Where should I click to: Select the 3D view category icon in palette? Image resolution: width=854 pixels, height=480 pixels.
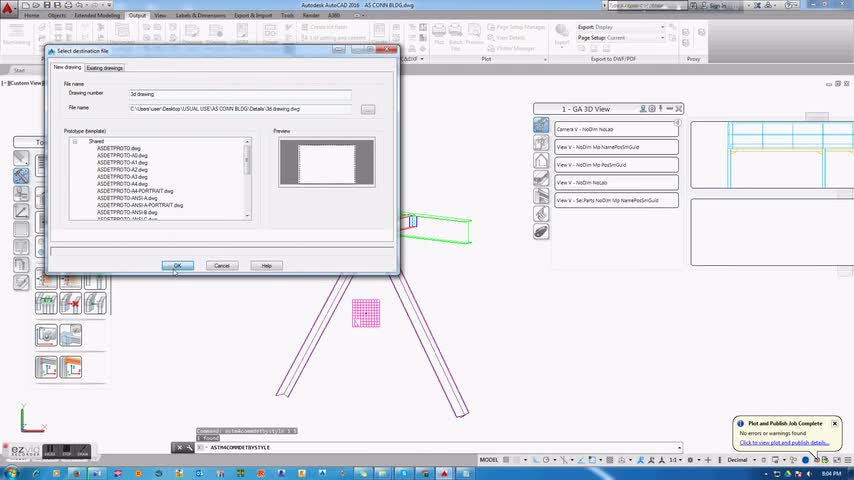click(x=541, y=125)
